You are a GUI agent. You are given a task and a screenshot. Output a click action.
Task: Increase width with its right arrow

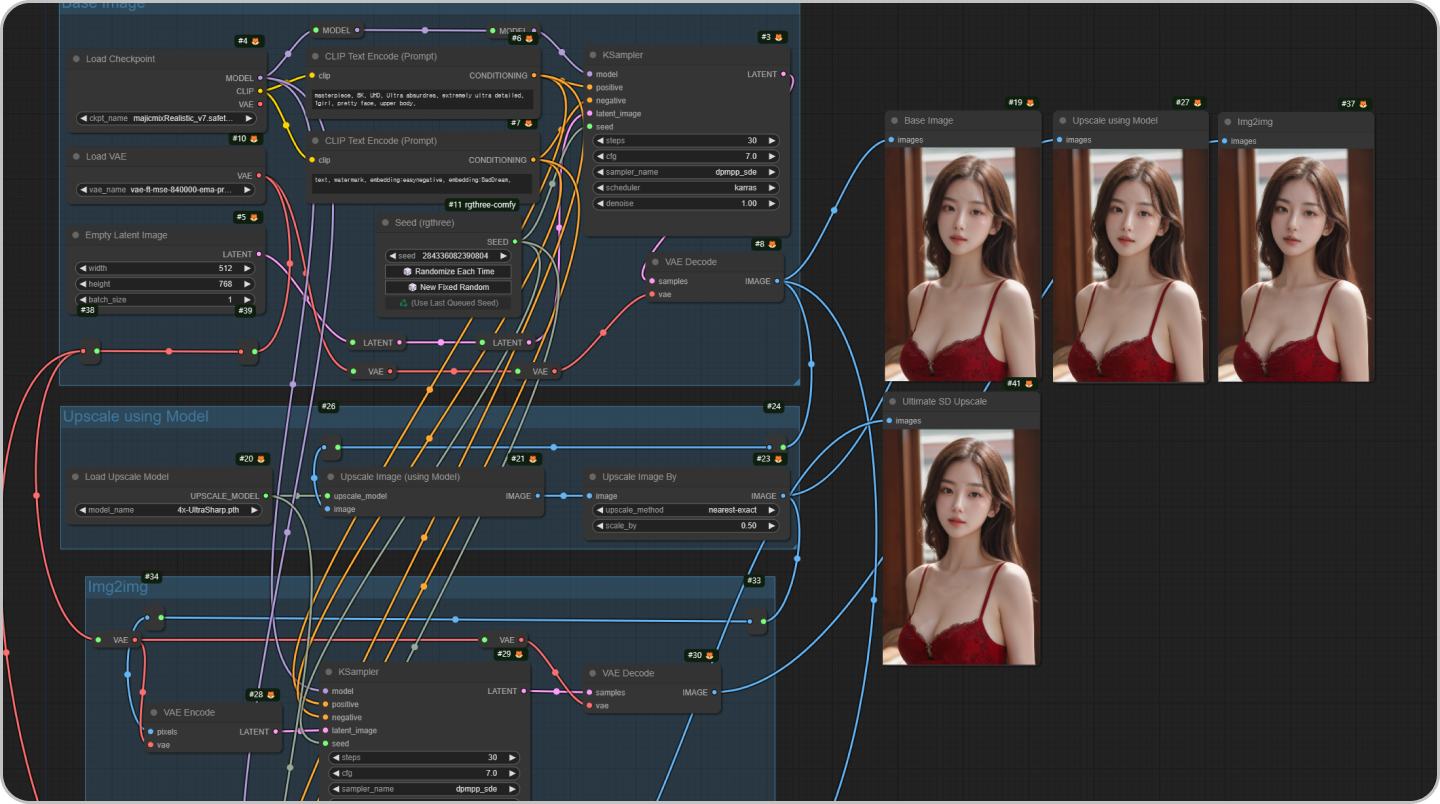pos(250,268)
